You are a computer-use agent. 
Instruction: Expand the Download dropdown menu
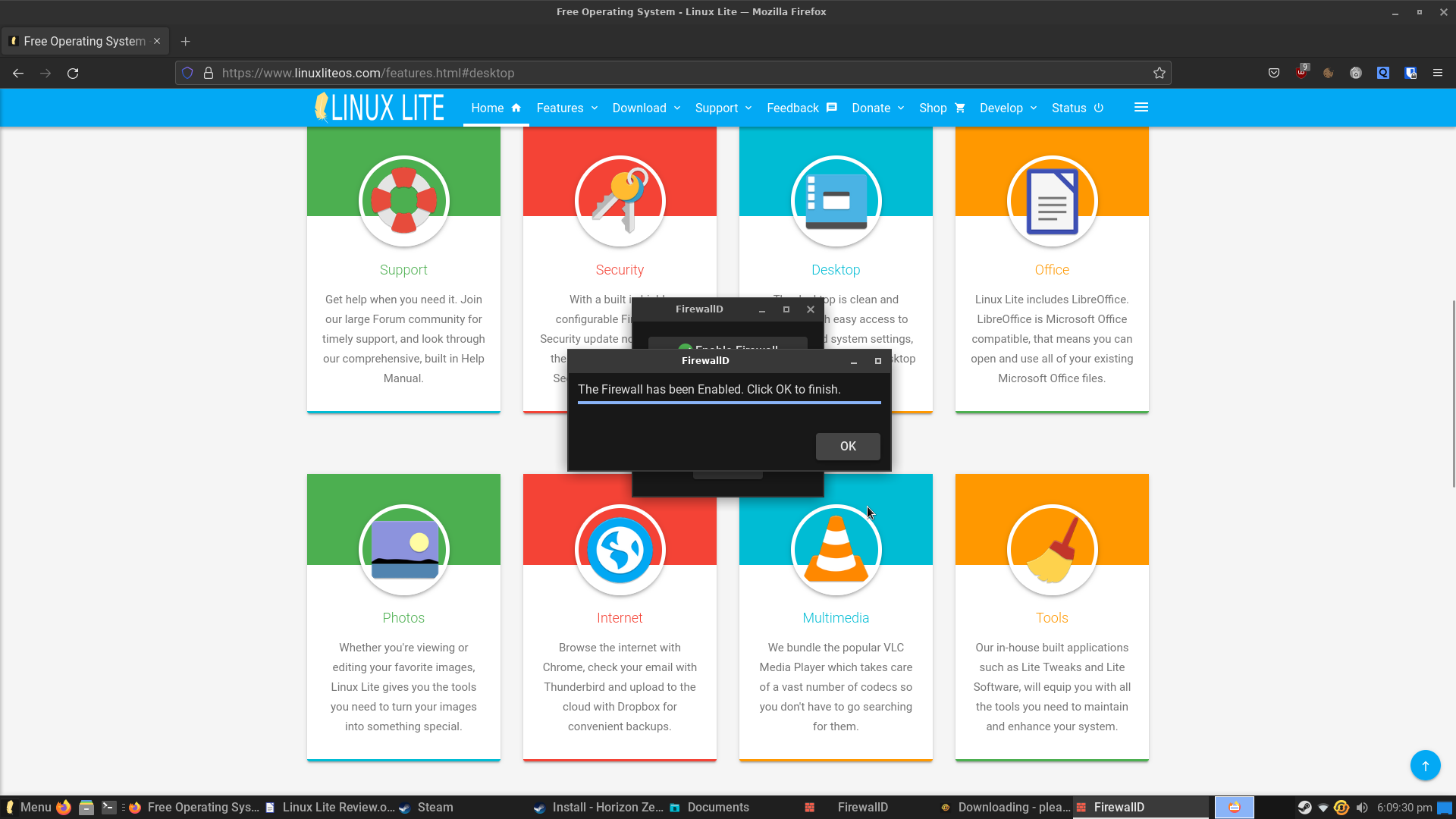646,108
